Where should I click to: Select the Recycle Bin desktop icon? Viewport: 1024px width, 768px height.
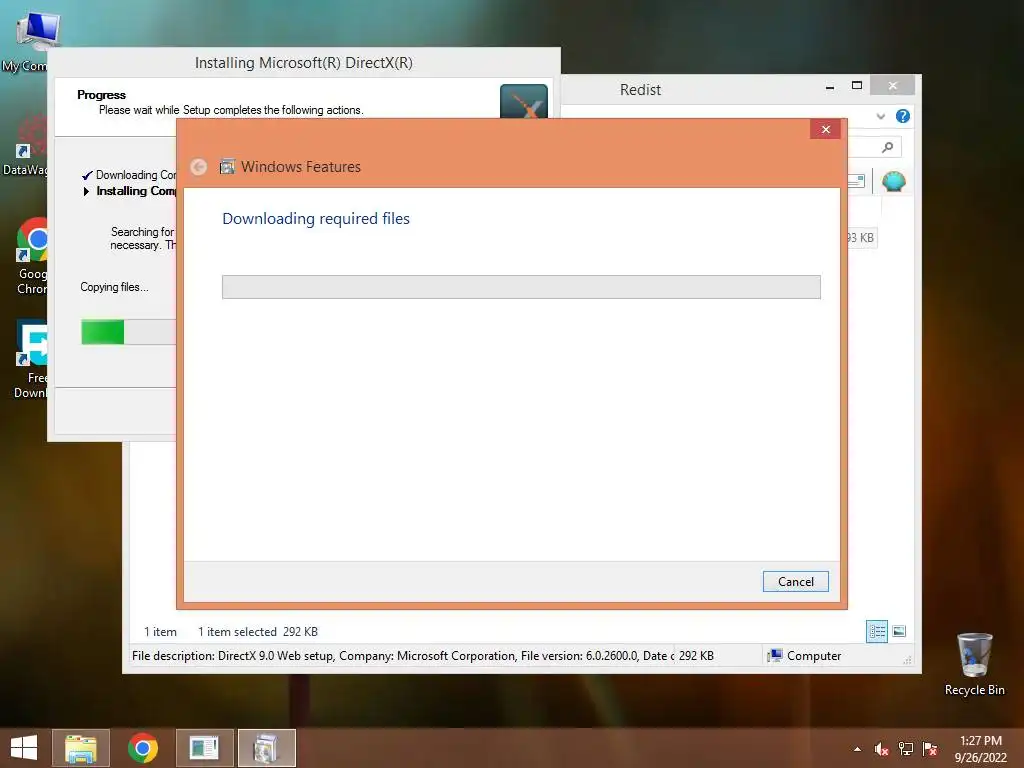pyautogui.click(x=974, y=664)
